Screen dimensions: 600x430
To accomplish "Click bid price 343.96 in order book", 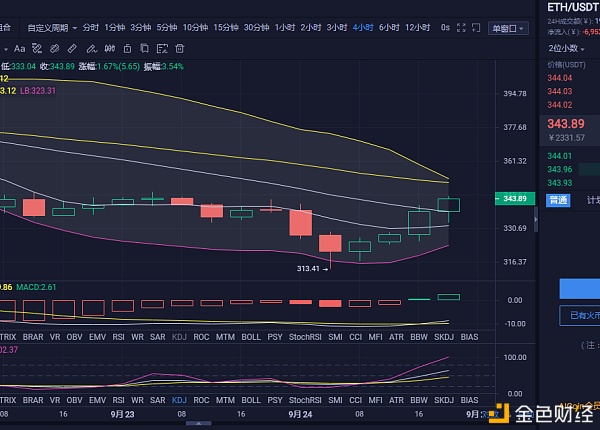I will tap(559, 169).
